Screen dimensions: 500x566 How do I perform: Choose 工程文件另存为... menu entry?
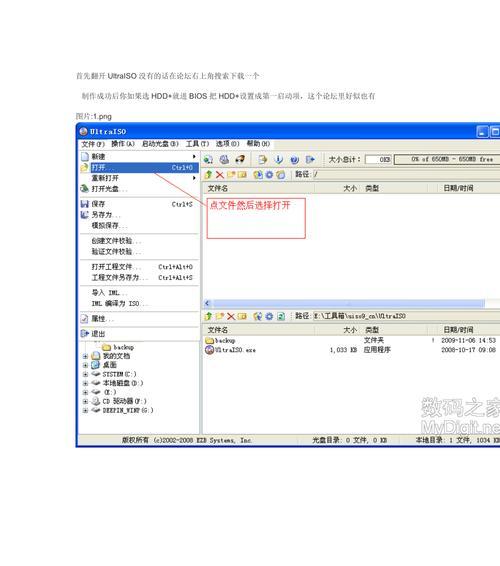pyautogui.click(x=139, y=278)
